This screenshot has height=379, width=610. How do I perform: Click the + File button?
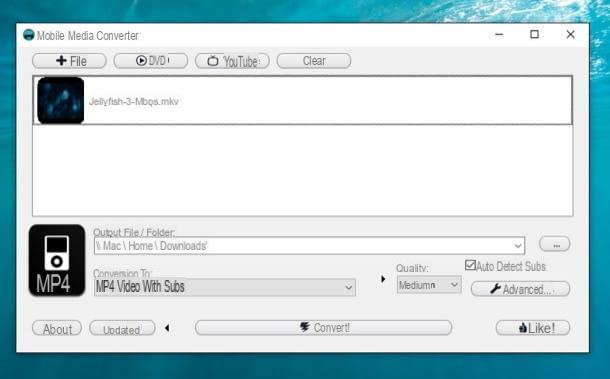coord(69,61)
